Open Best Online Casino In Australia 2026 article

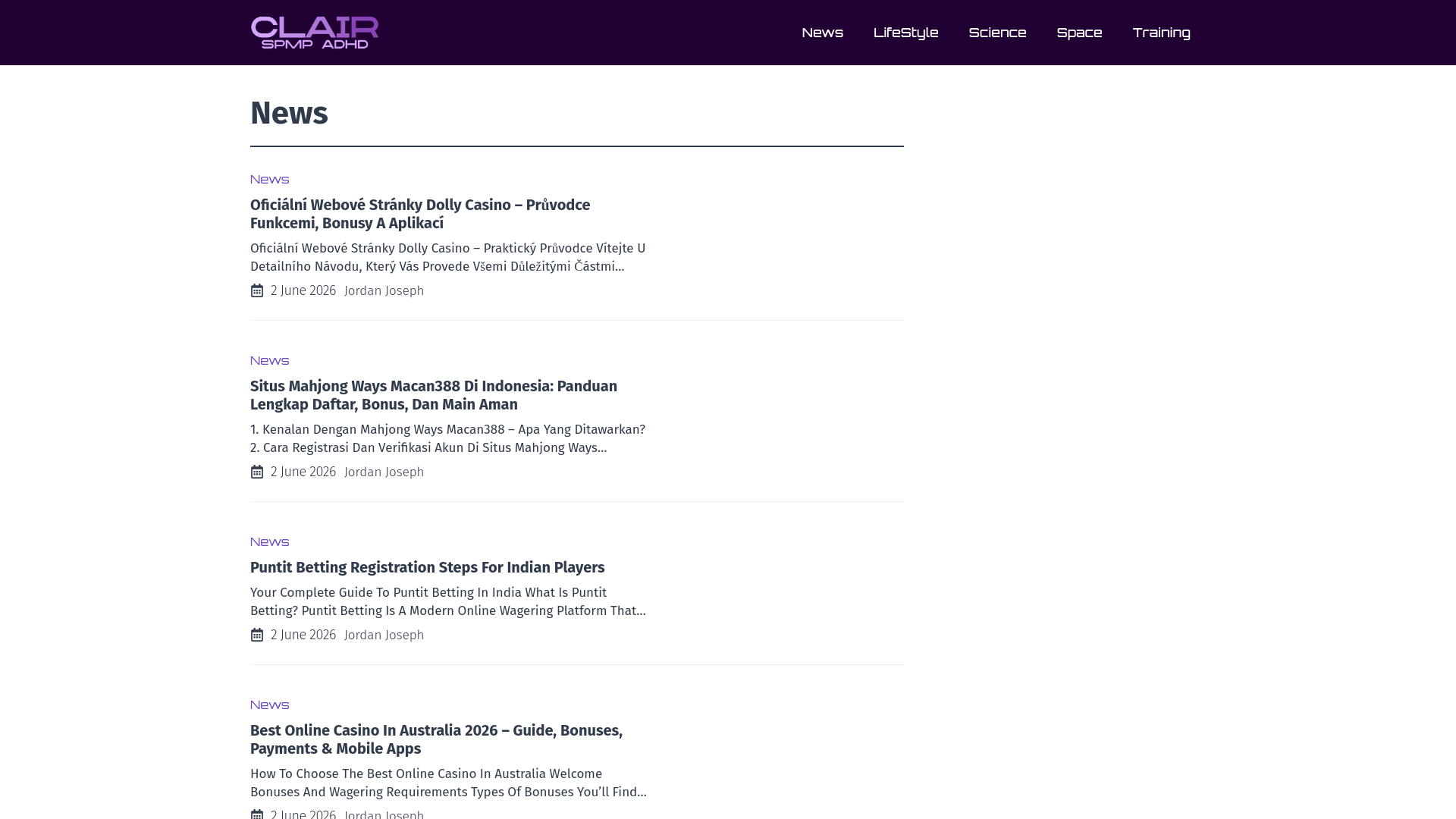pos(436,739)
